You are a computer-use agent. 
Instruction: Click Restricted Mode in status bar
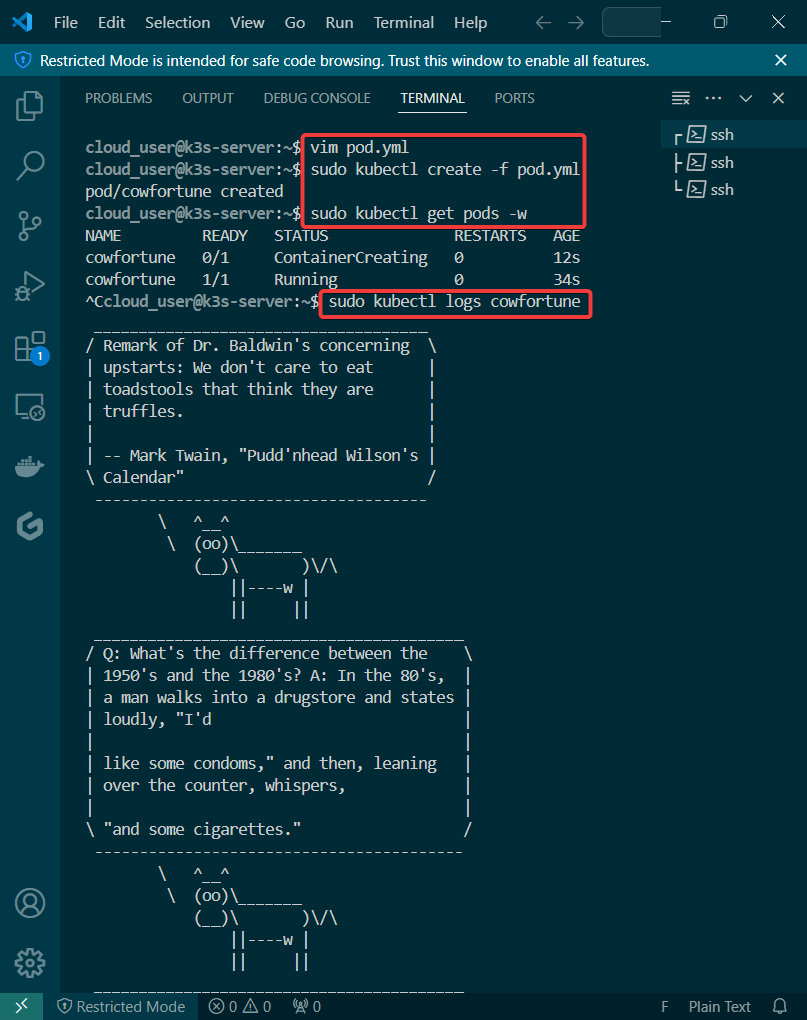pos(121,1006)
